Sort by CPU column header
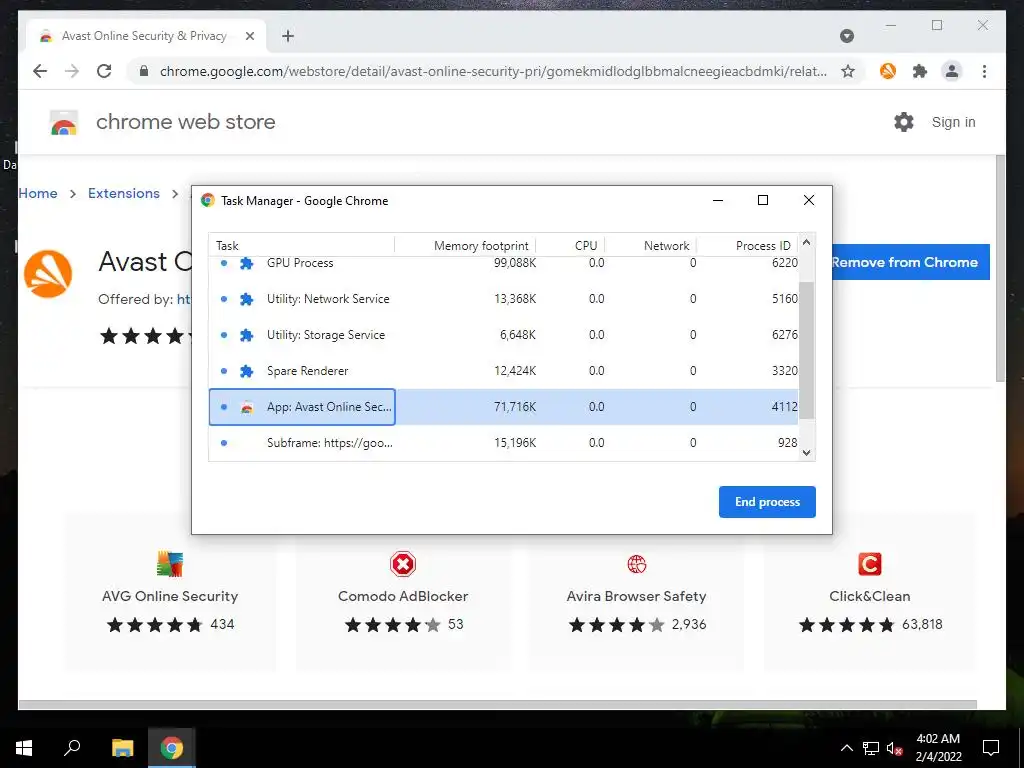 click(570, 246)
